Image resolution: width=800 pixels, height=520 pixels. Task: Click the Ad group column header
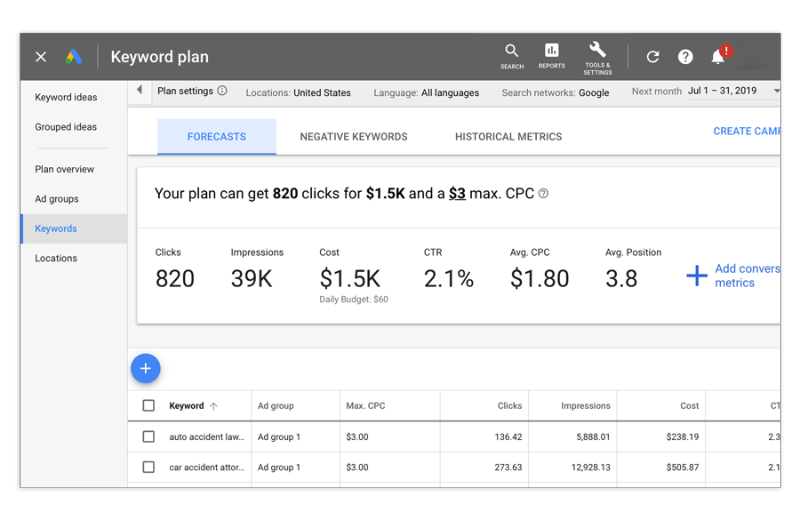276,406
